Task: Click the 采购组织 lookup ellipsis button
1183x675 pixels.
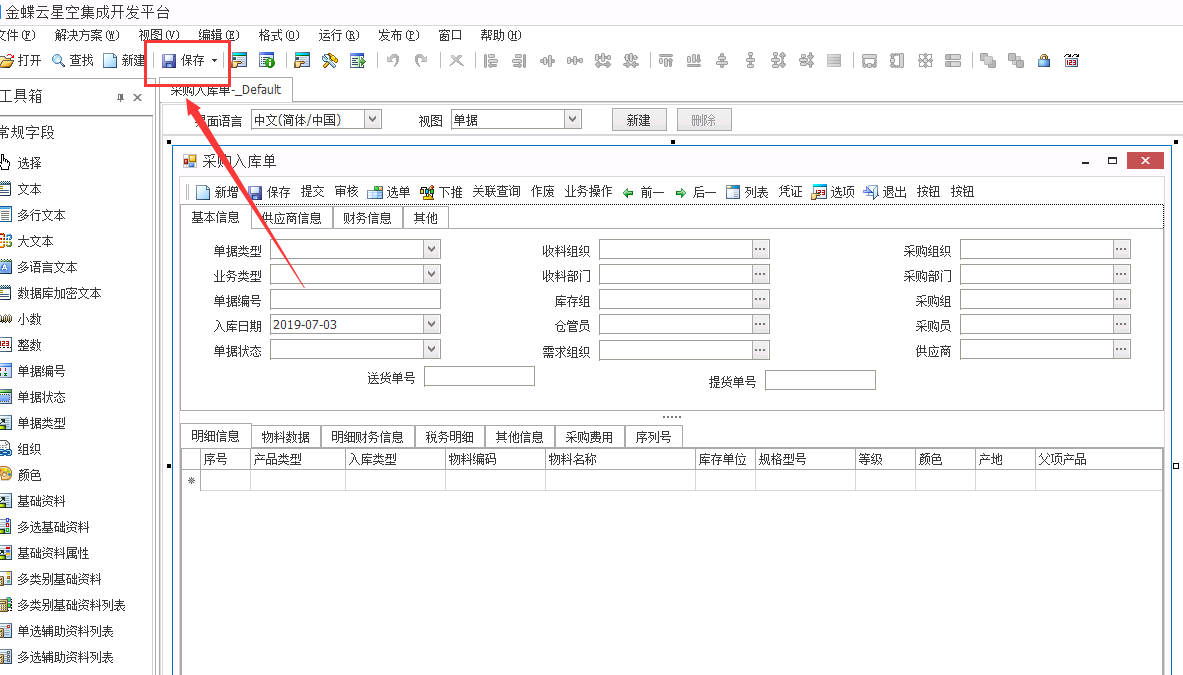Action: (x=1121, y=249)
